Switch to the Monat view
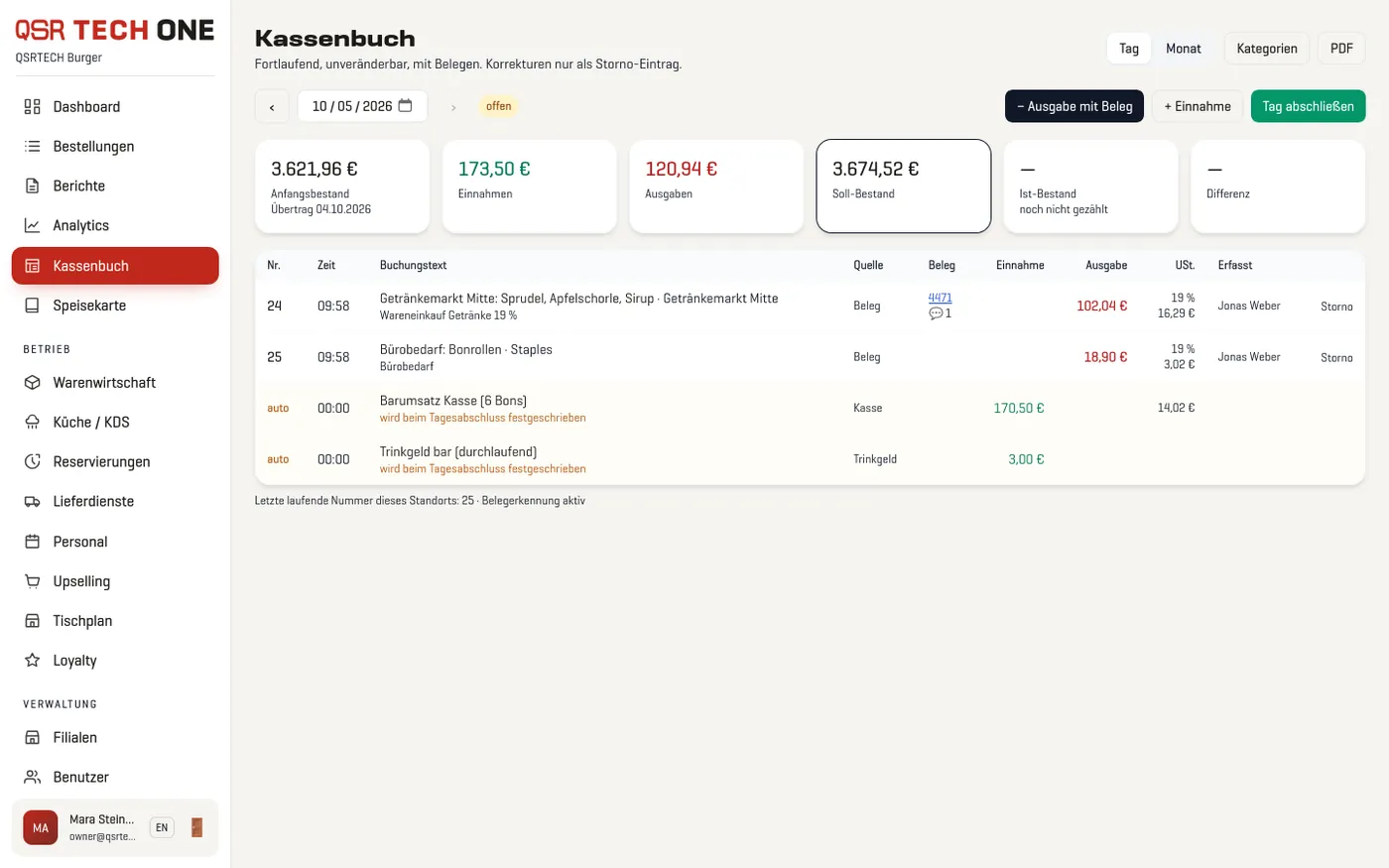 pyautogui.click(x=1184, y=49)
